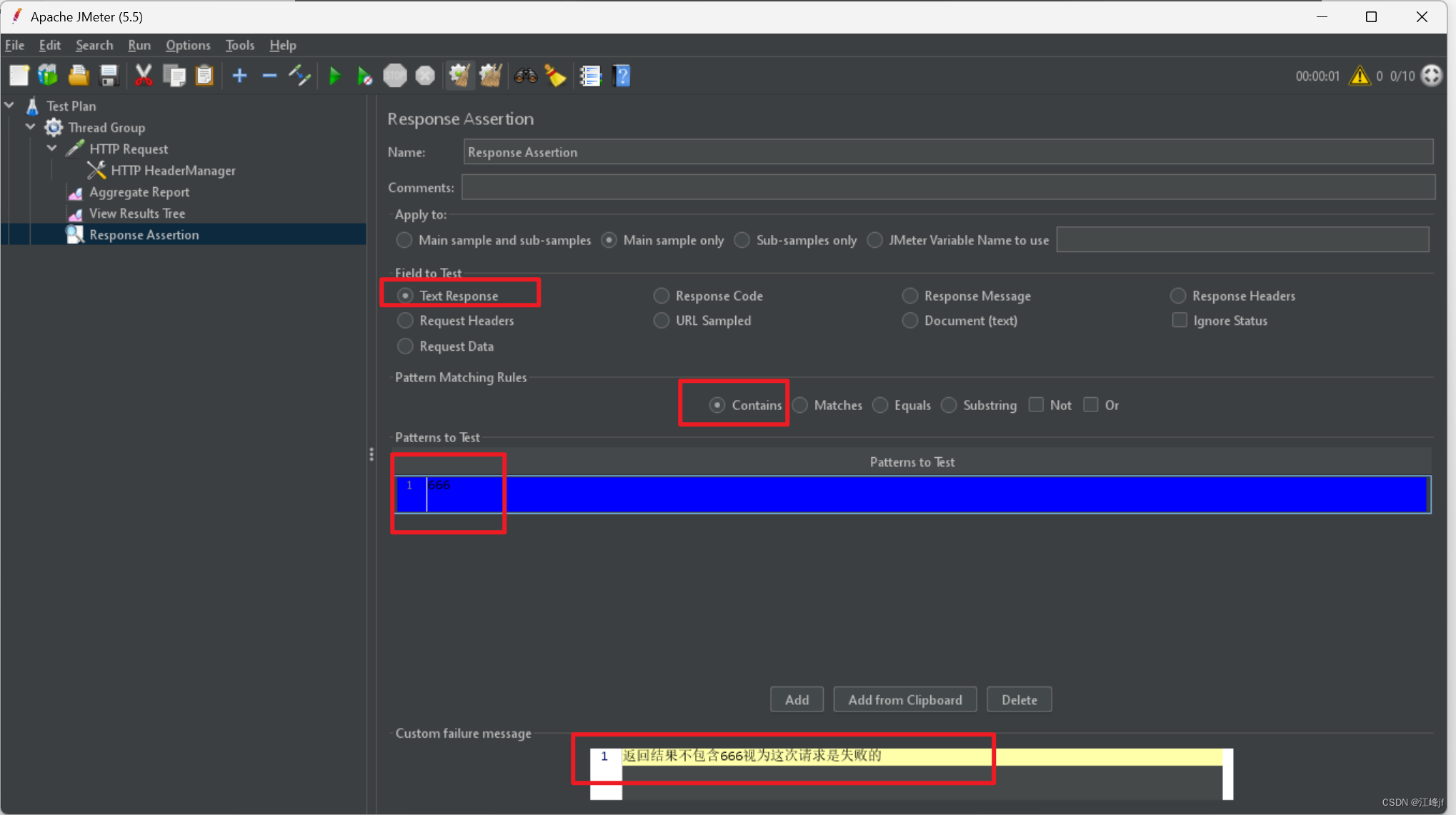
Task: Click the Toggle plus icon in toolbar
Action: coord(240,76)
